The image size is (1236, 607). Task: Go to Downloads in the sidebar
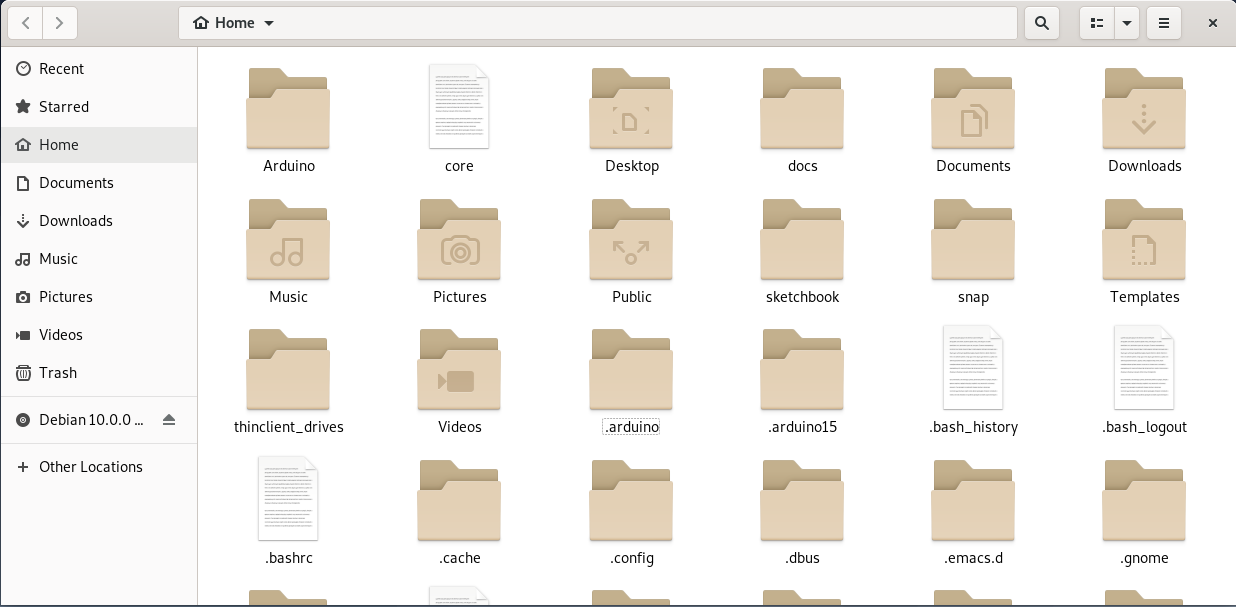coord(99,221)
